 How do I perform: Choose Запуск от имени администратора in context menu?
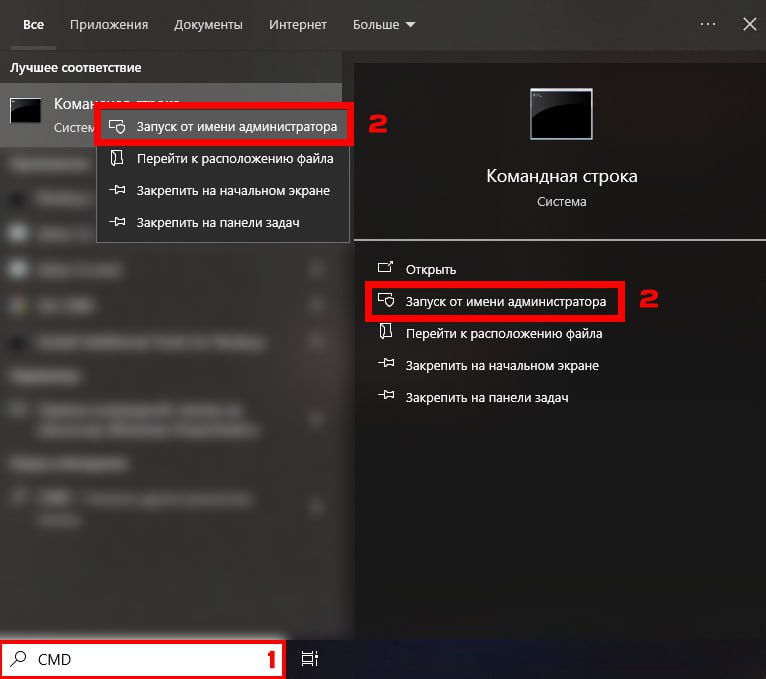click(x=236, y=127)
